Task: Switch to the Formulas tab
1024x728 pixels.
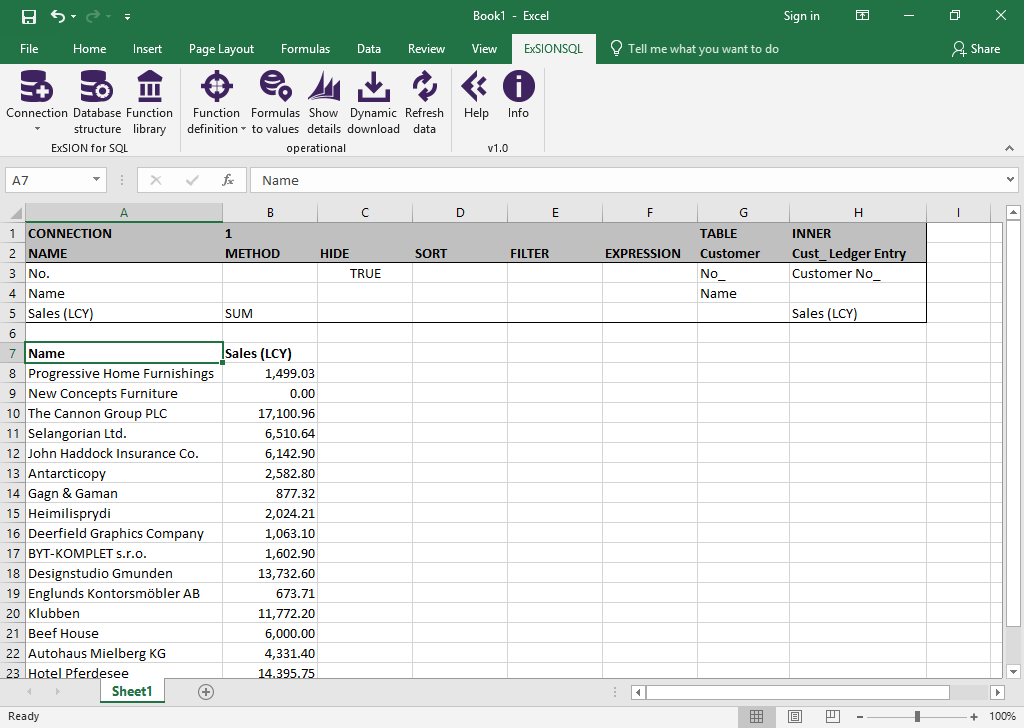Action: click(x=306, y=49)
